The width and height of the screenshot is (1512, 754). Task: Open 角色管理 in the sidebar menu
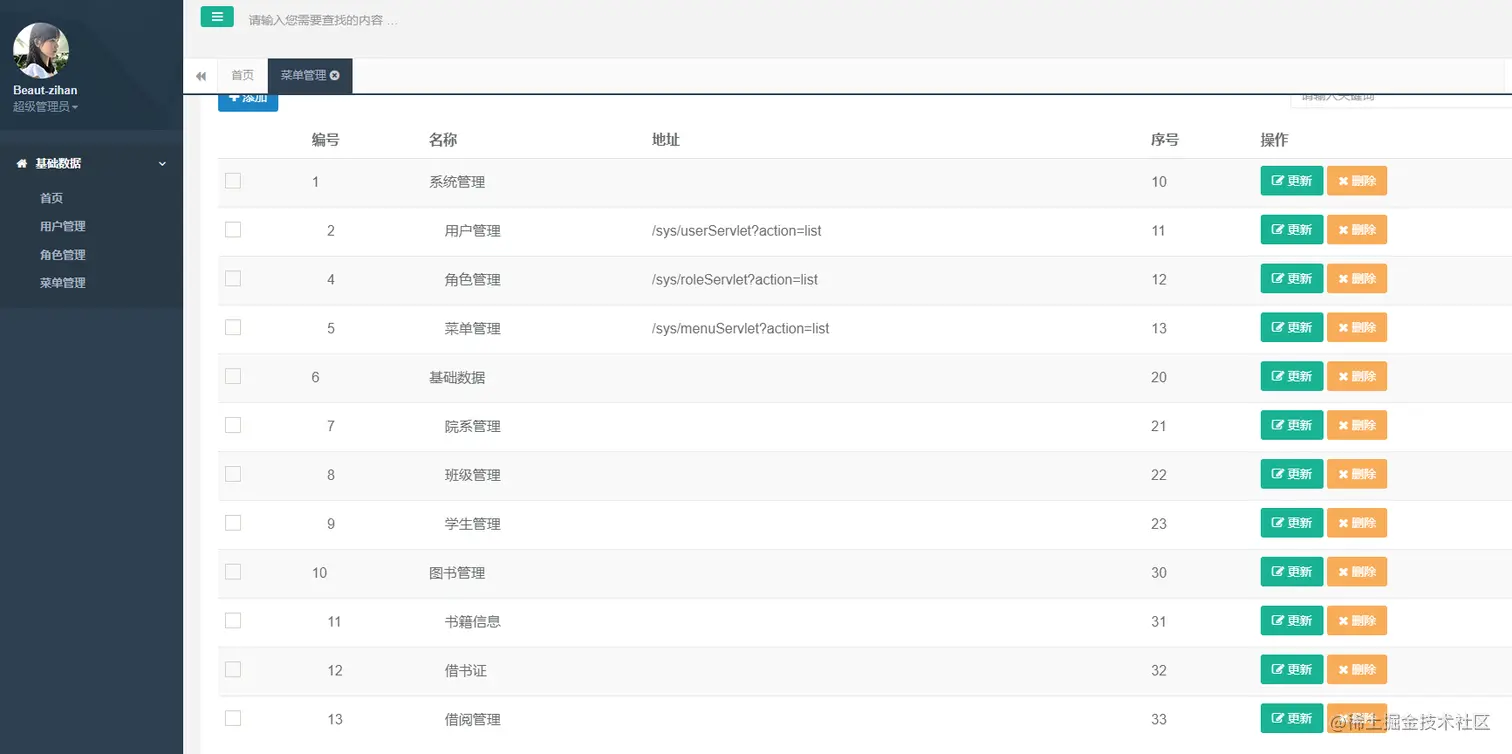tap(63, 254)
